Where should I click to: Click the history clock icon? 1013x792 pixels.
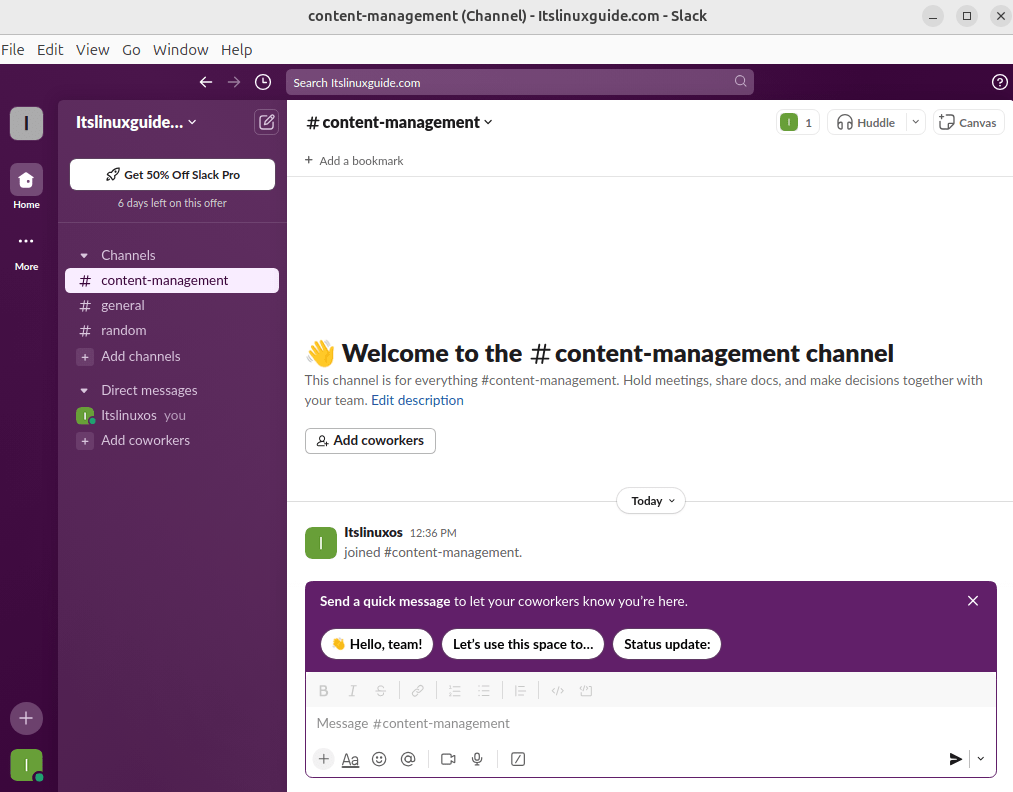click(x=262, y=82)
